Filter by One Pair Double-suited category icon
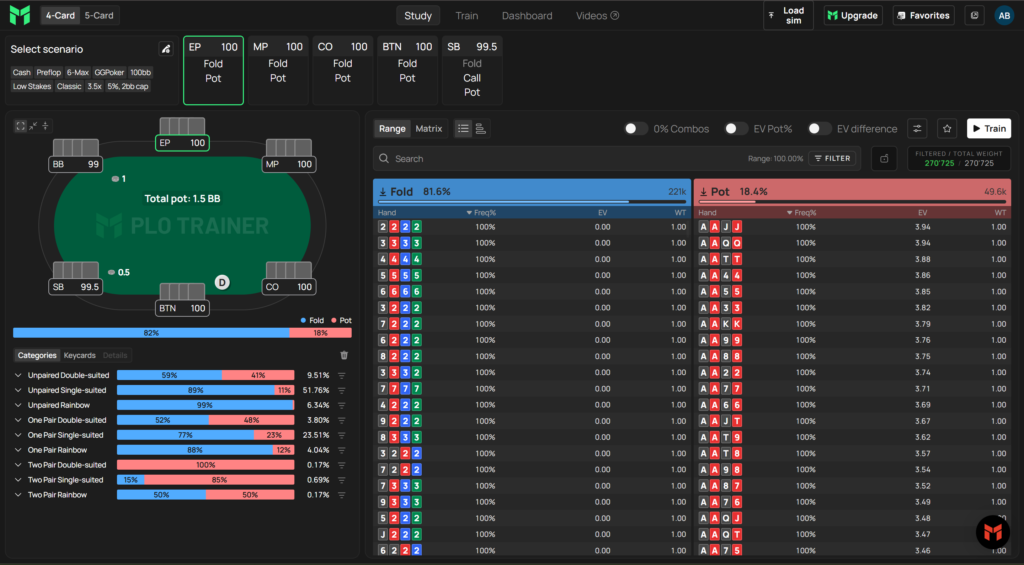 pyautogui.click(x=342, y=421)
